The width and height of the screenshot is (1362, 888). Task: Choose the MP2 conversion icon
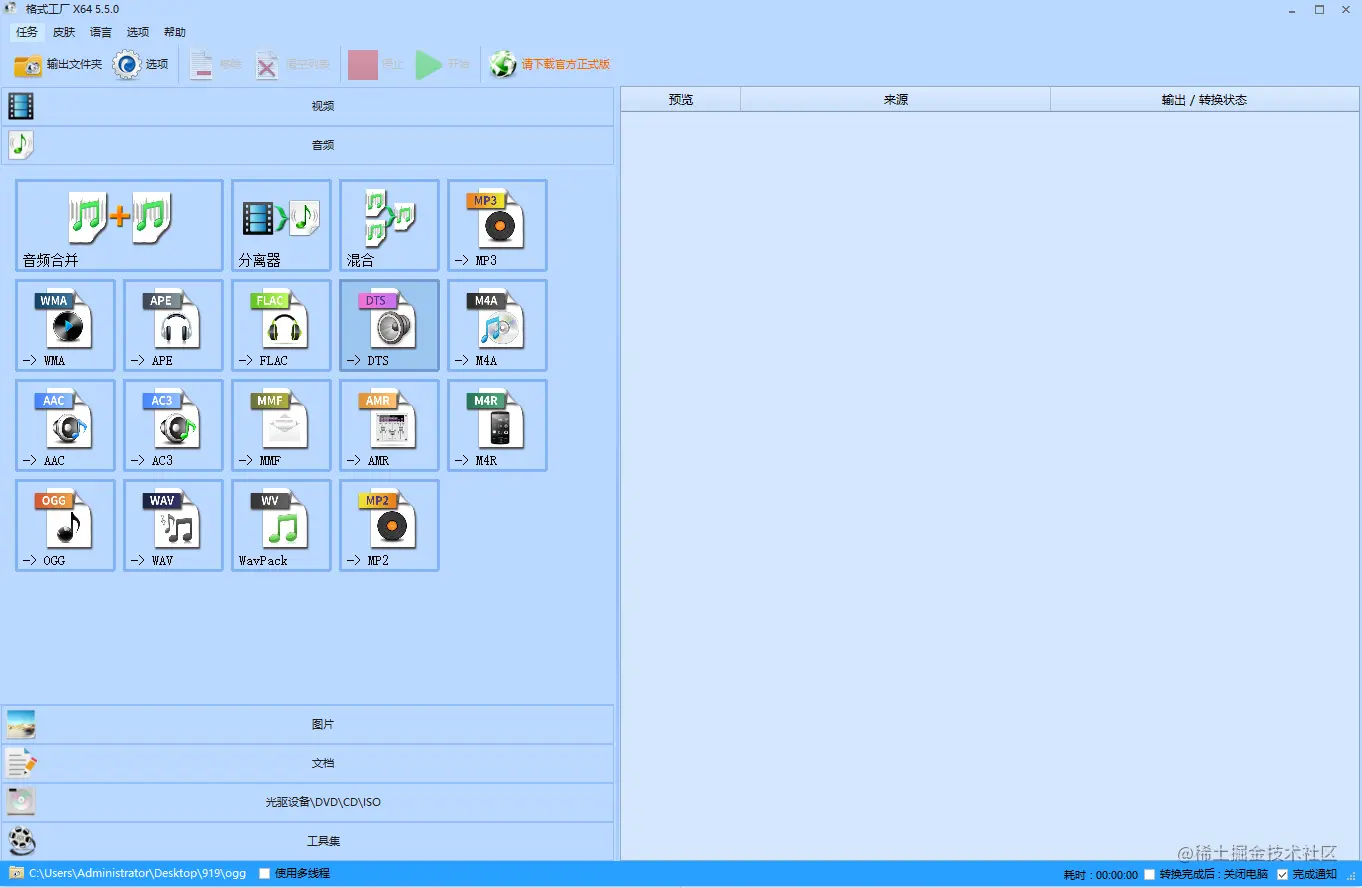[x=389, y=525]
